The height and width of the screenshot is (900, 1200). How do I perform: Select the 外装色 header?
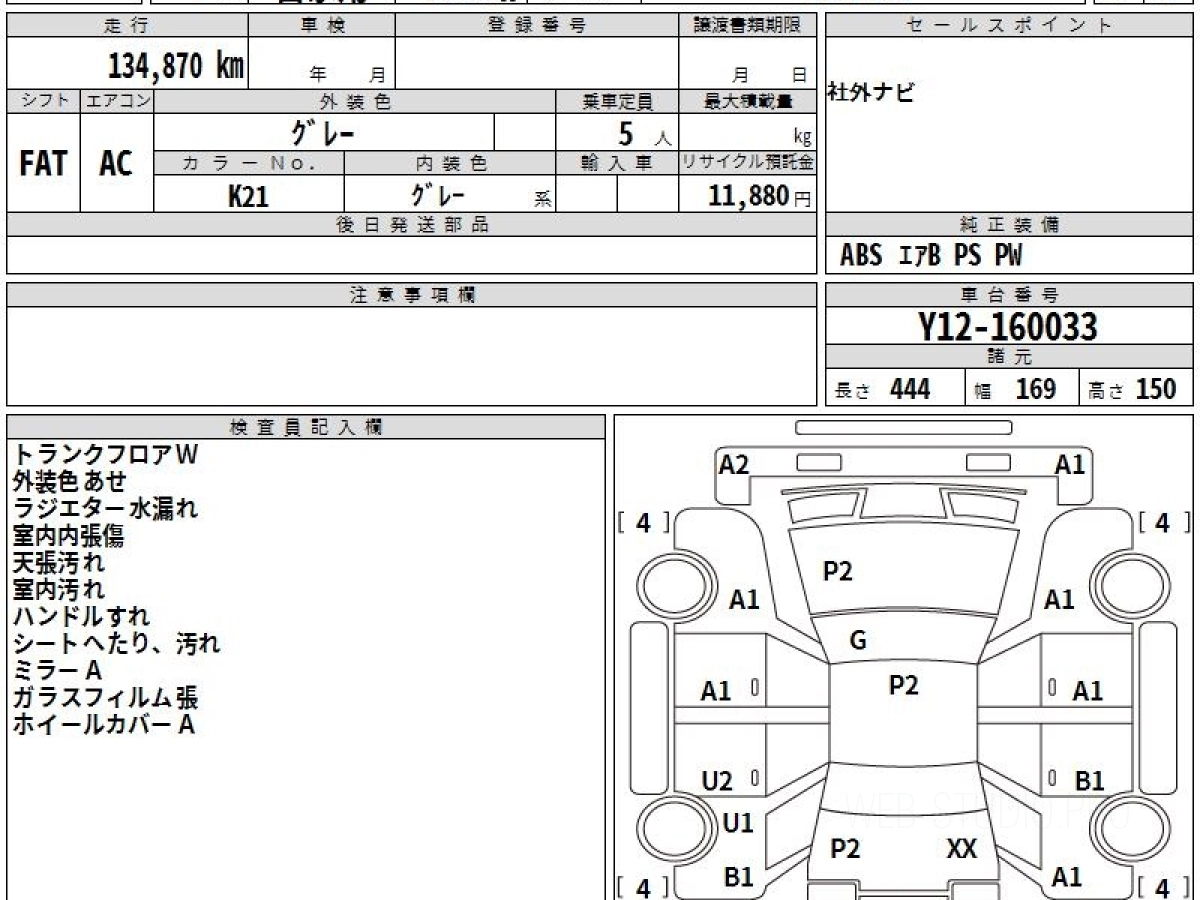pos(355,101)
